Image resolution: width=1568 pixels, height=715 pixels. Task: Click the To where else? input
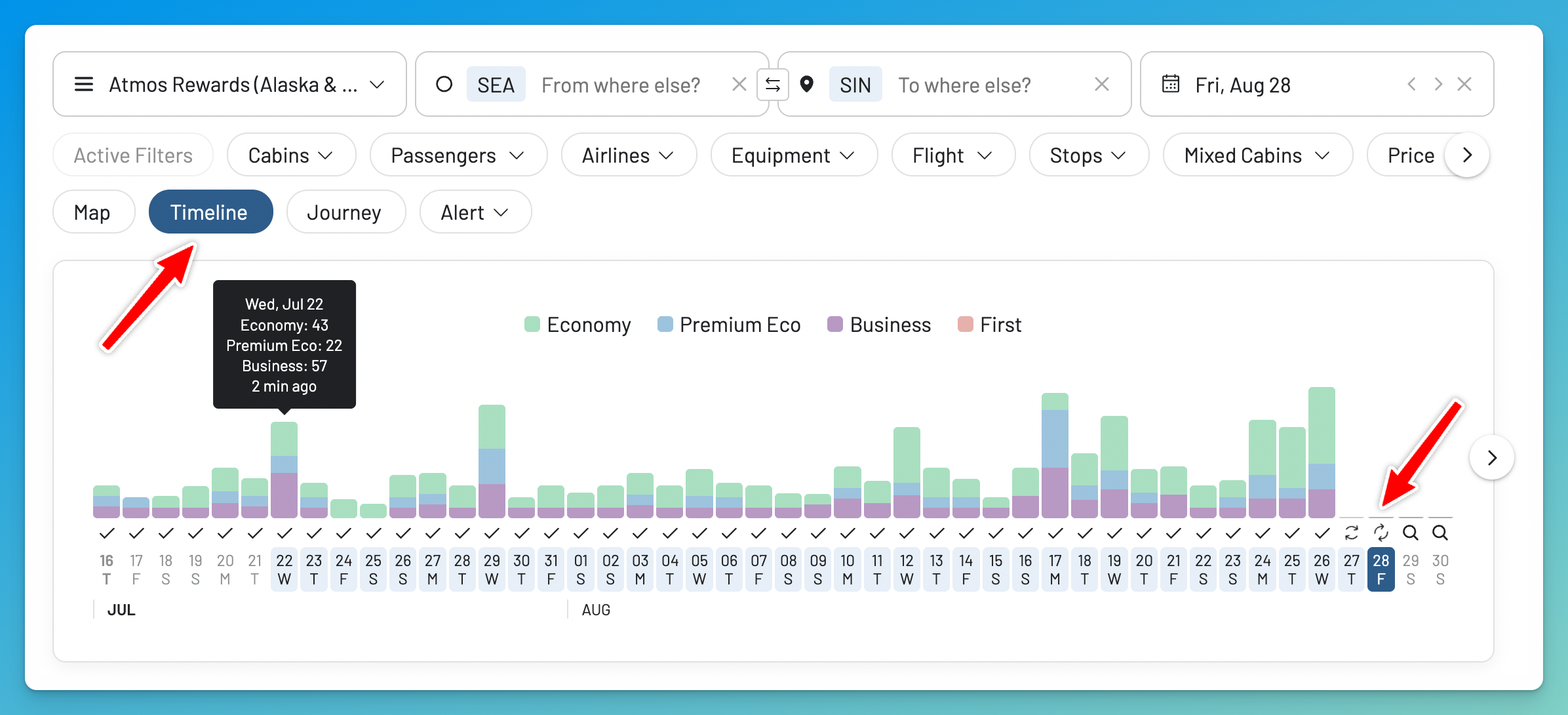click(964, 85)
